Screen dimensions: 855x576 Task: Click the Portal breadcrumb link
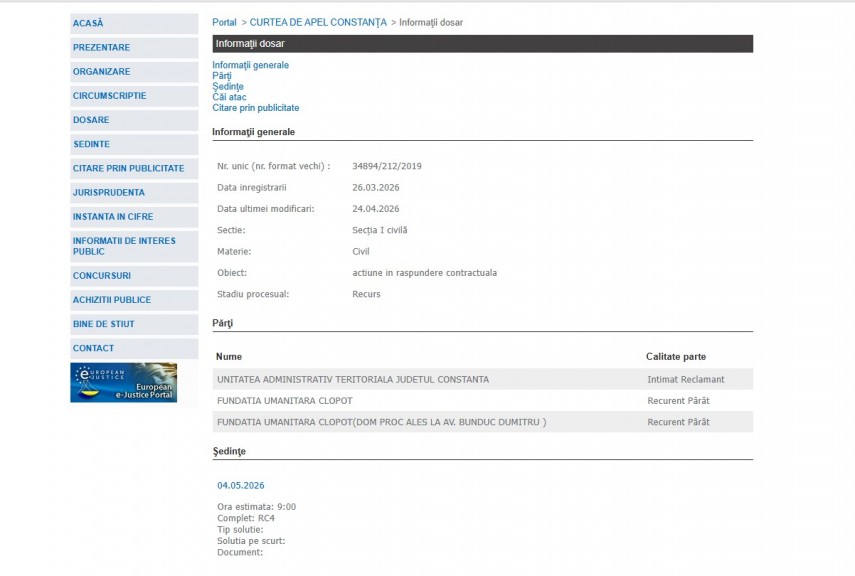tap(224, 22)
